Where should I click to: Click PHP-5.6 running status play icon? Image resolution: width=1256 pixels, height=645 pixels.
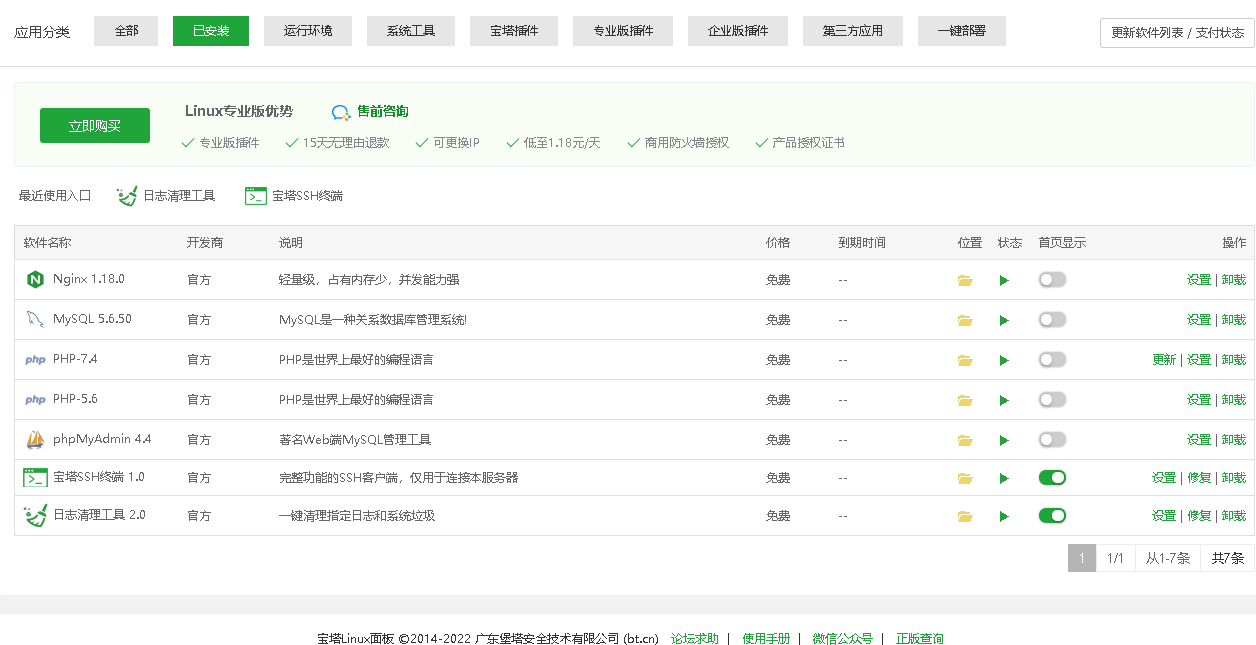coord(1004,400)
